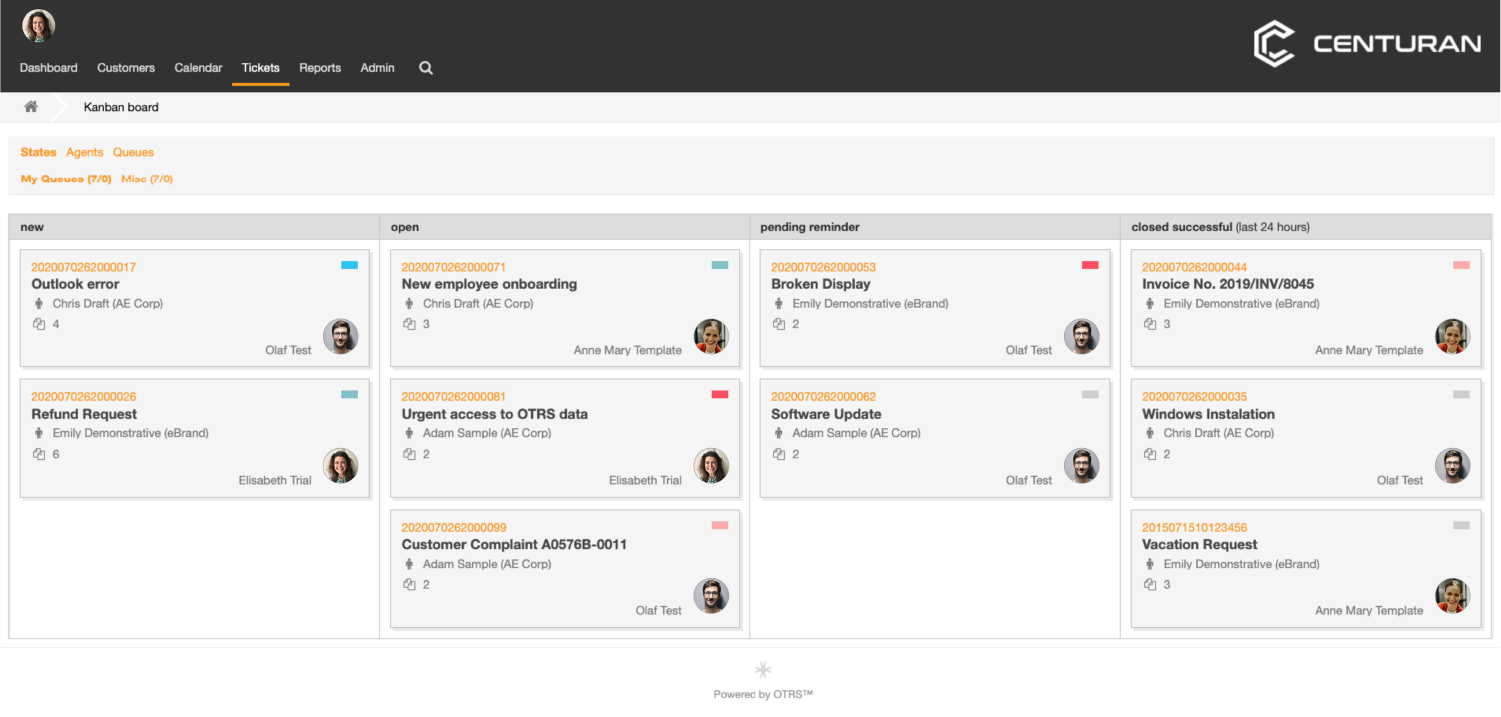This screenshot has height=717, width=1501.
Task: Select the My Queues (7/0) filter
Action: pos(66,179)
